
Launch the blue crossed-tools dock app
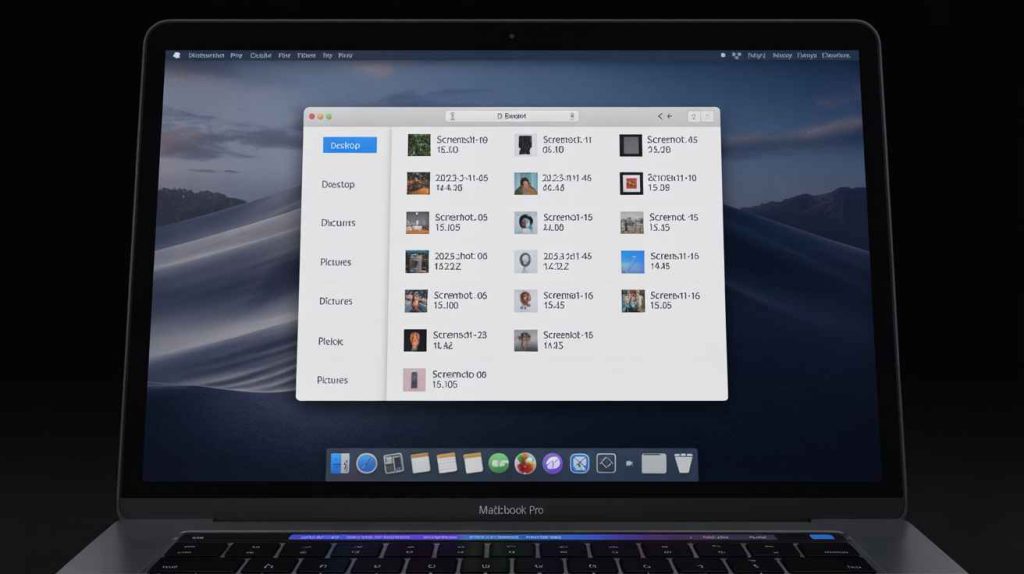pos(579,464)
